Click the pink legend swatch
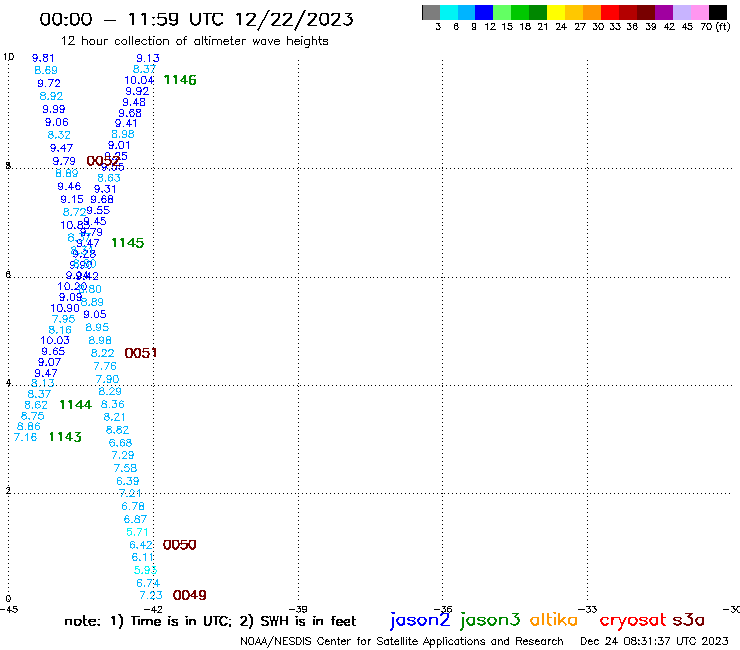The width and height of the screenshot is (740, 650). (x=699, y=12)
